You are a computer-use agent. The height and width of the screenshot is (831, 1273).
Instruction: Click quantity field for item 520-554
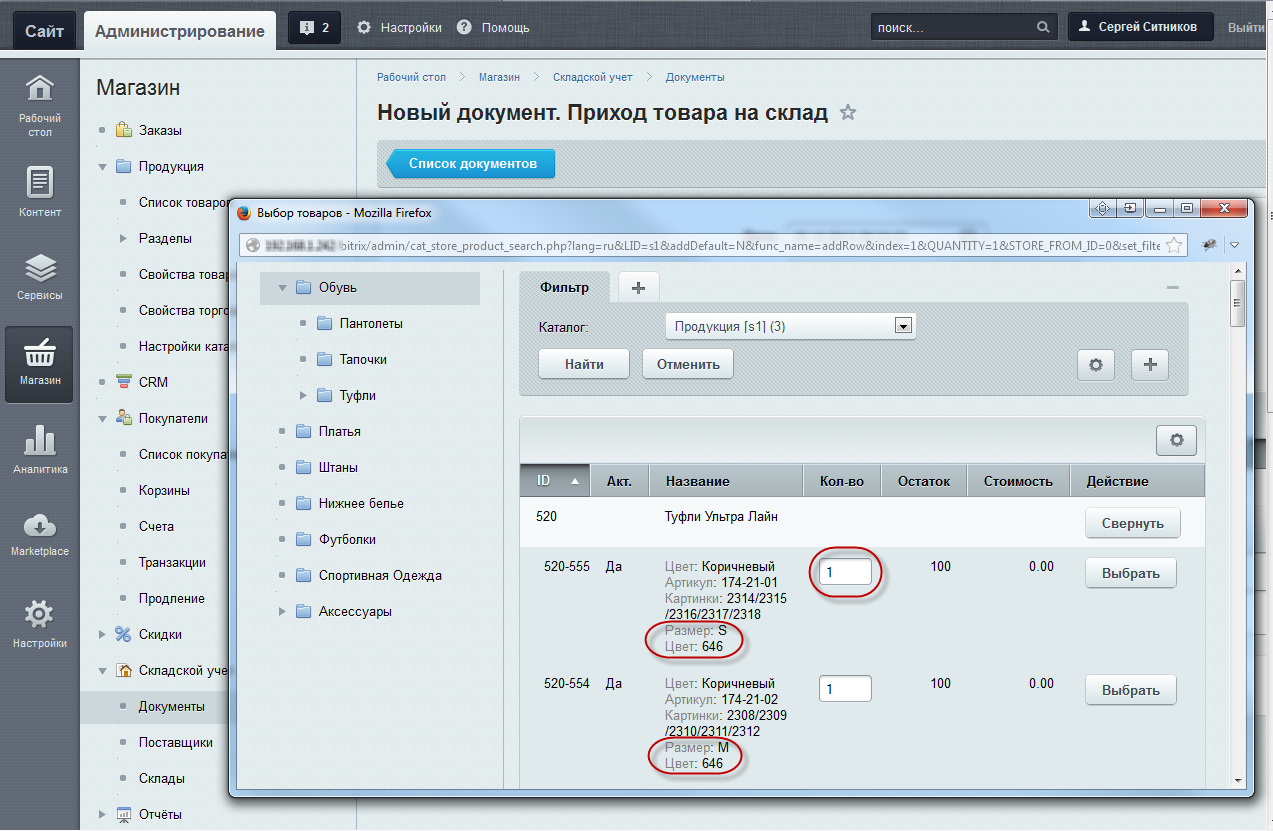845,689
